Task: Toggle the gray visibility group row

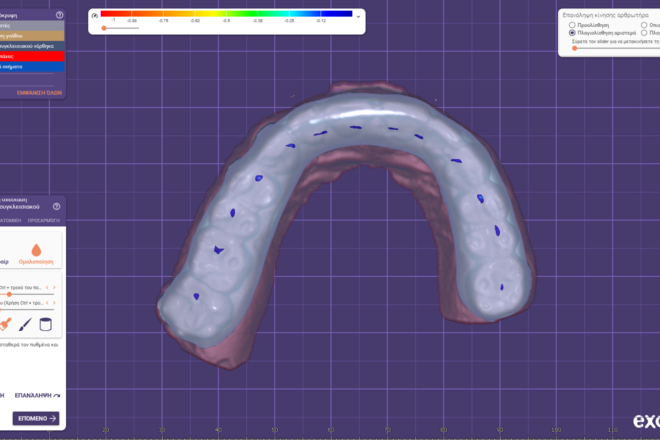Action: [x=32, y=26]
